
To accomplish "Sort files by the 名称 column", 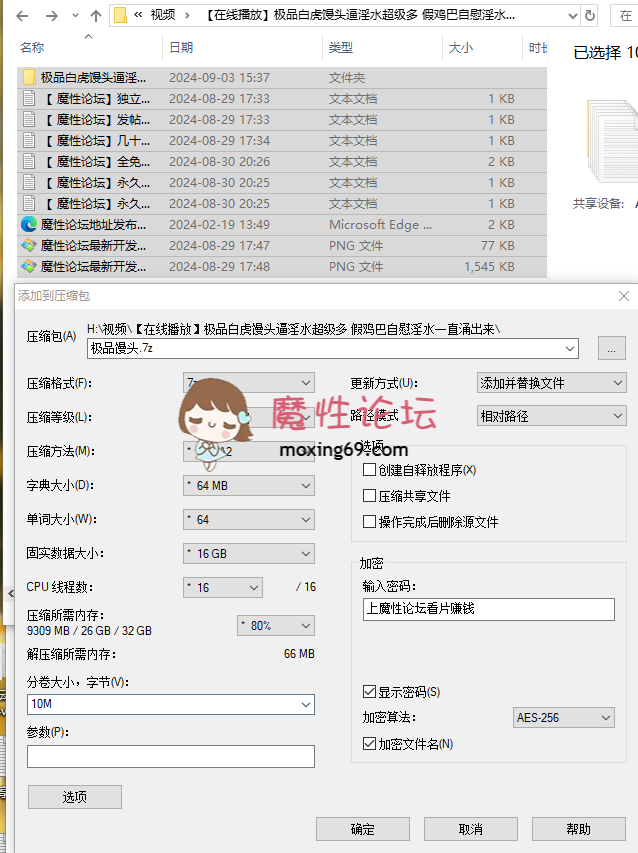I will [x=32, y=48].
